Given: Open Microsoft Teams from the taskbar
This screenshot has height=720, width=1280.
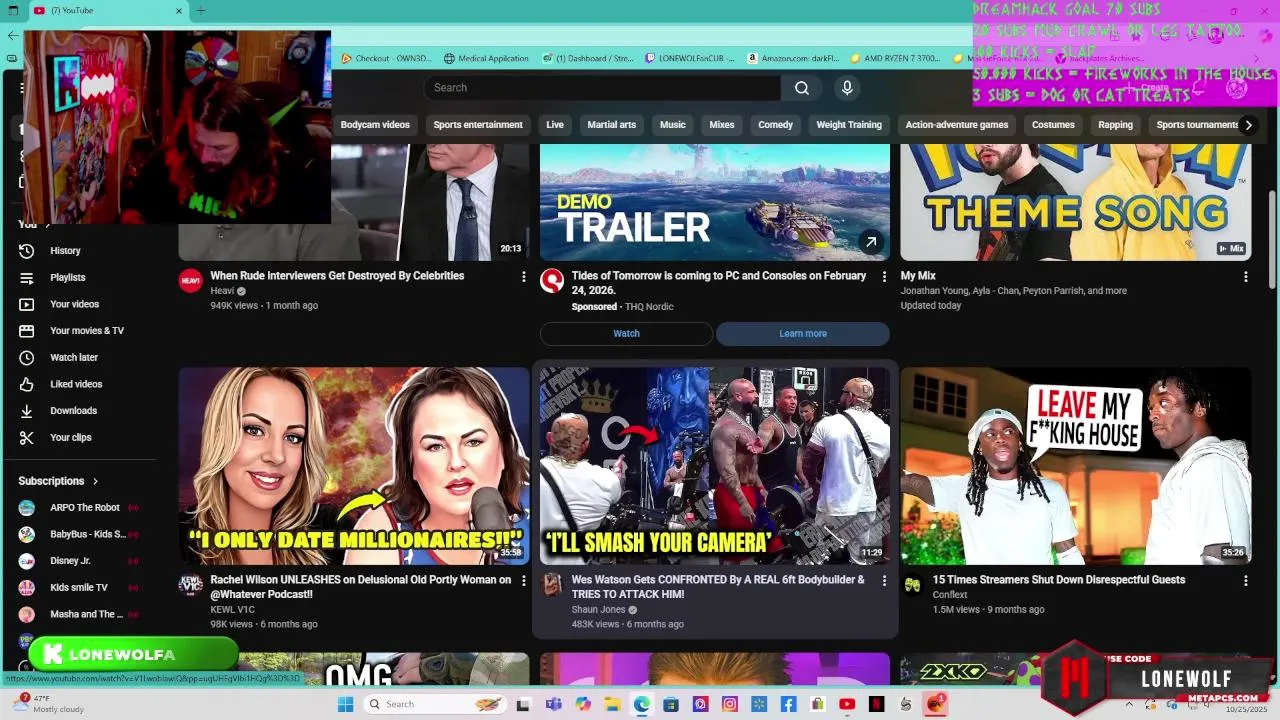Looking at the screenshot, I should point(553,704).
